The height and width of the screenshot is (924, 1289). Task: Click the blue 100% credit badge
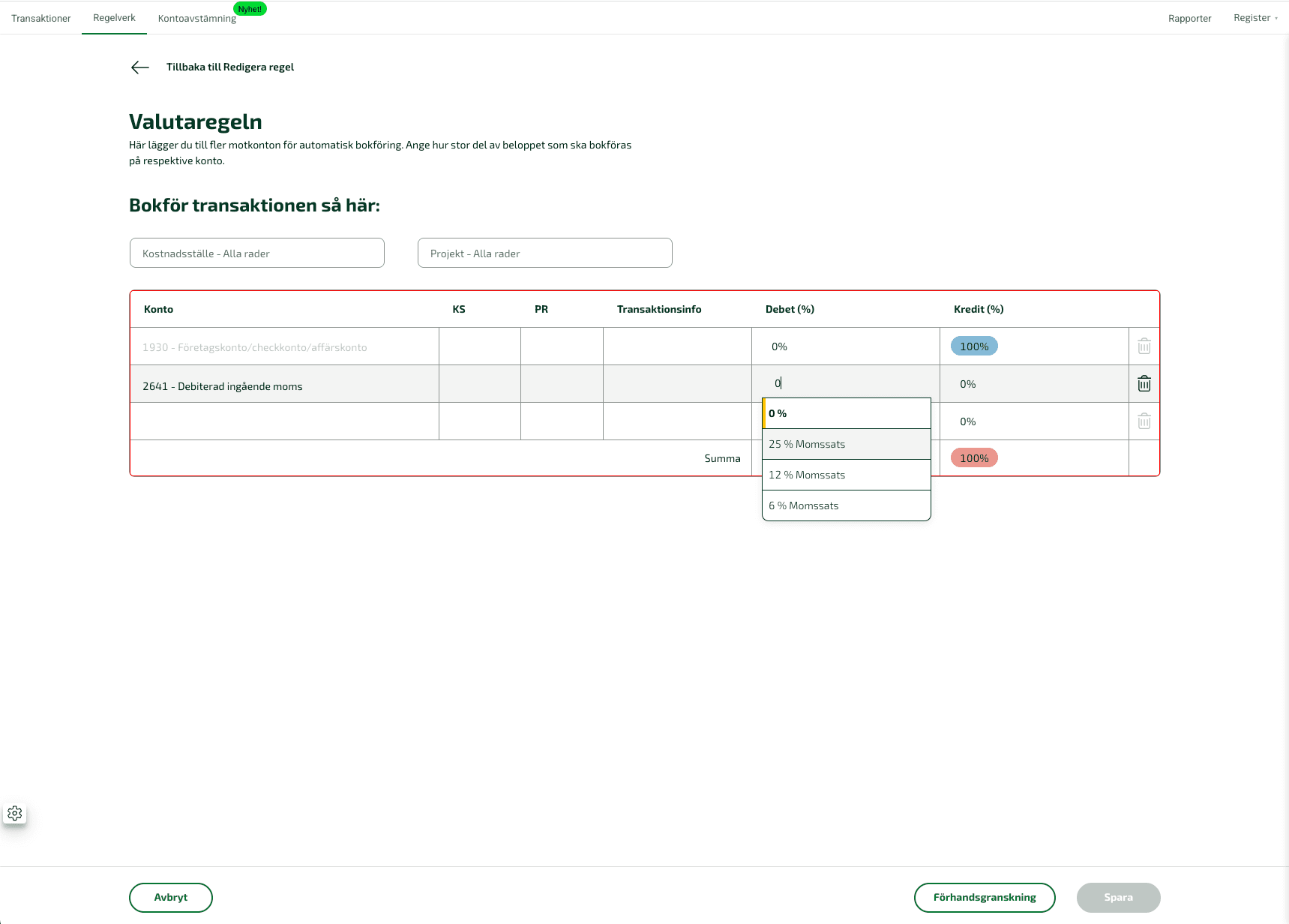click(x=974, y=346)
